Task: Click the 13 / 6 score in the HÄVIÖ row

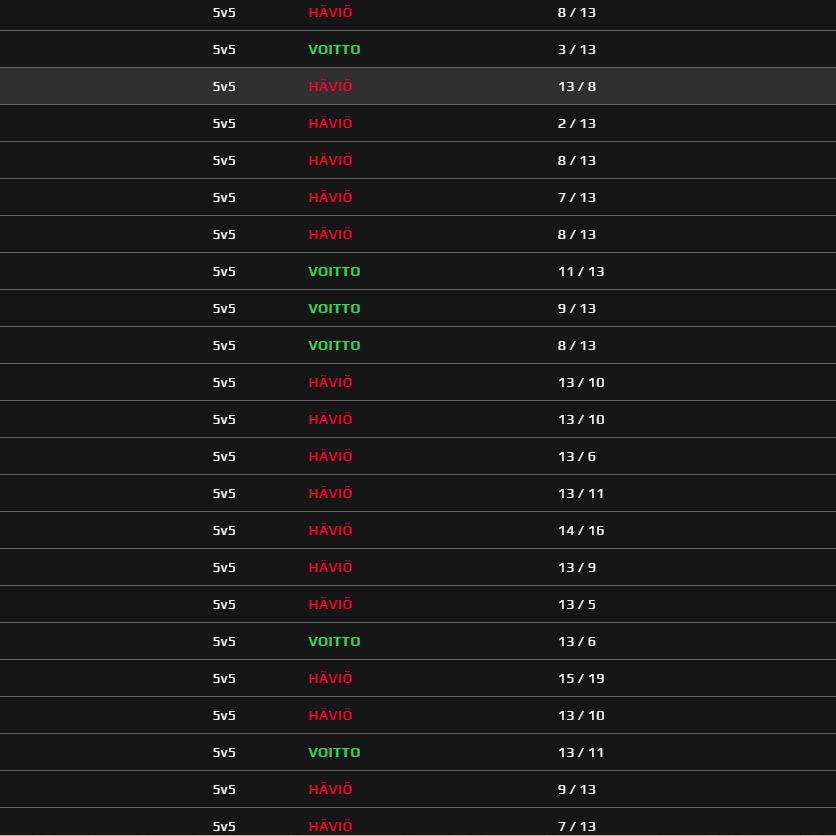Action: pyautogui.click(x=577, y=456)
